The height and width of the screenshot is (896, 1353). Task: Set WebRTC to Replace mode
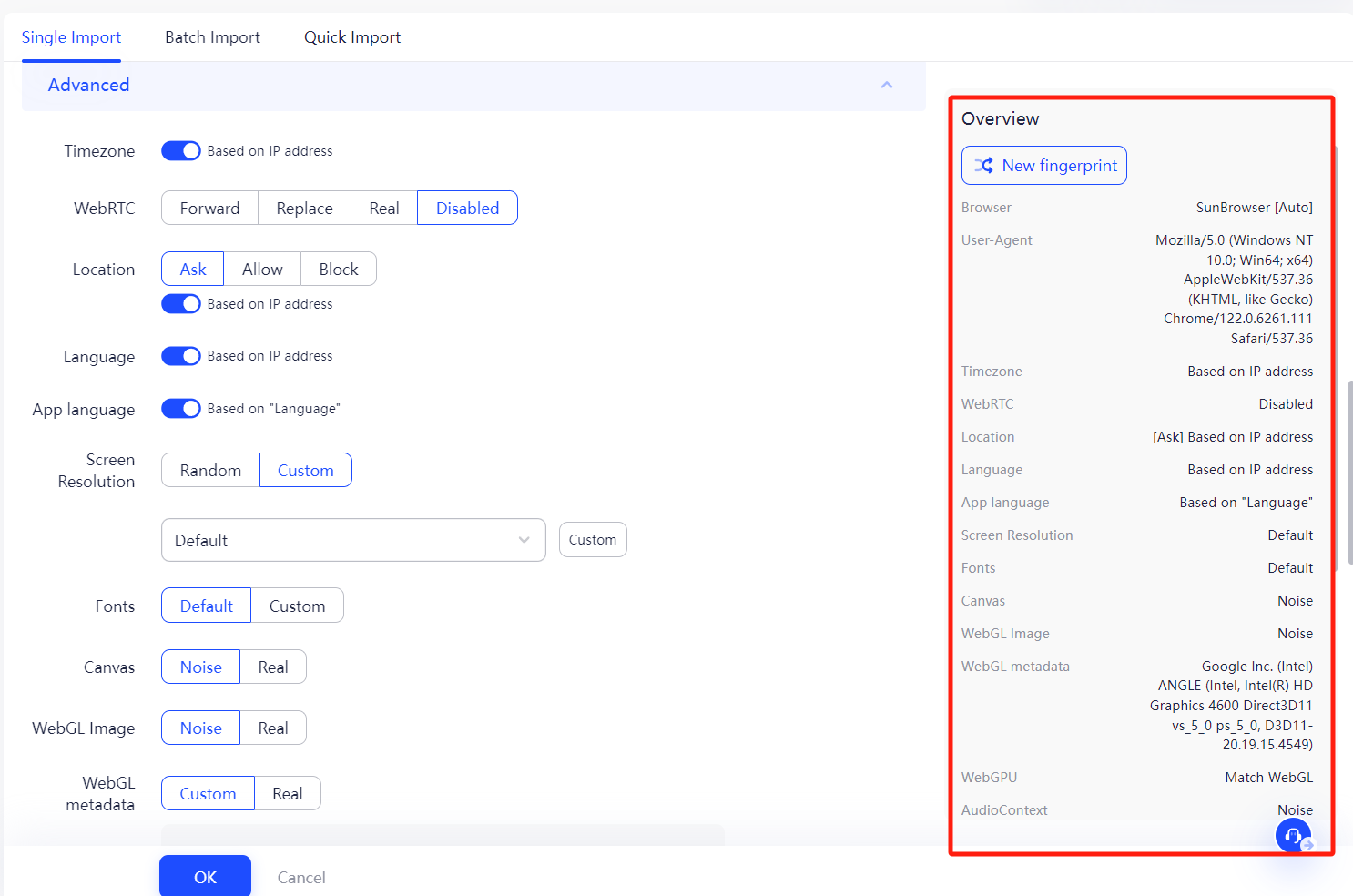pyautogui.click(x=304, y=208)
